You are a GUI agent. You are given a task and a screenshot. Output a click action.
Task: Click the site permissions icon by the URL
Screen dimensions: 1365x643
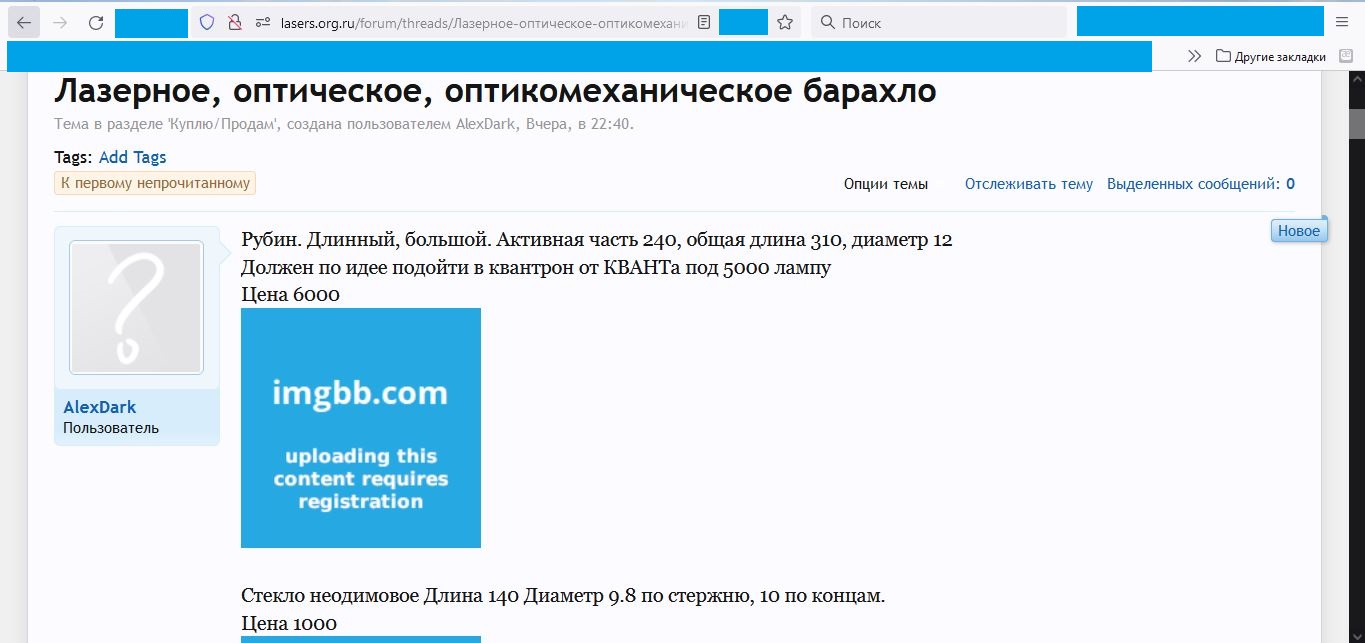coord(263,22)
